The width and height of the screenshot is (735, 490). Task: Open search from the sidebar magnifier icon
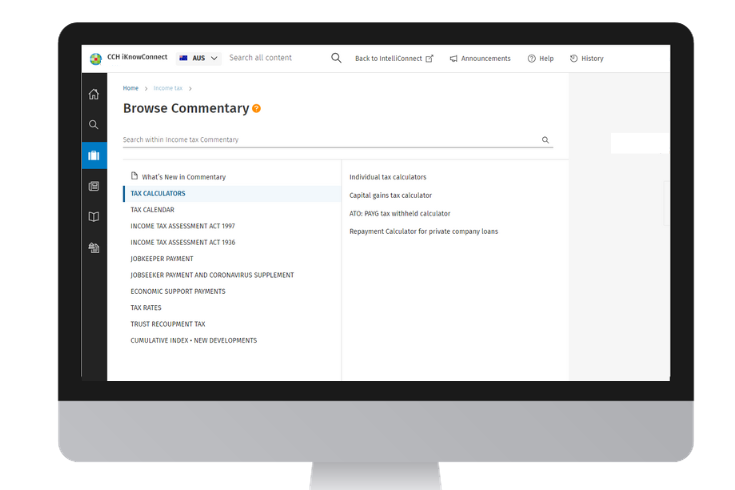94,125
